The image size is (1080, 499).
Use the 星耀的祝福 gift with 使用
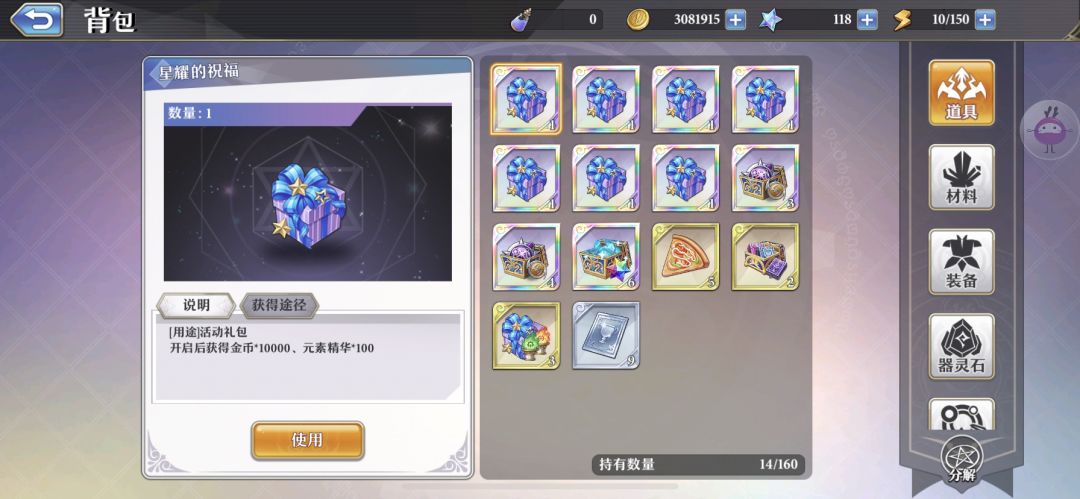[x=307, y=440]
